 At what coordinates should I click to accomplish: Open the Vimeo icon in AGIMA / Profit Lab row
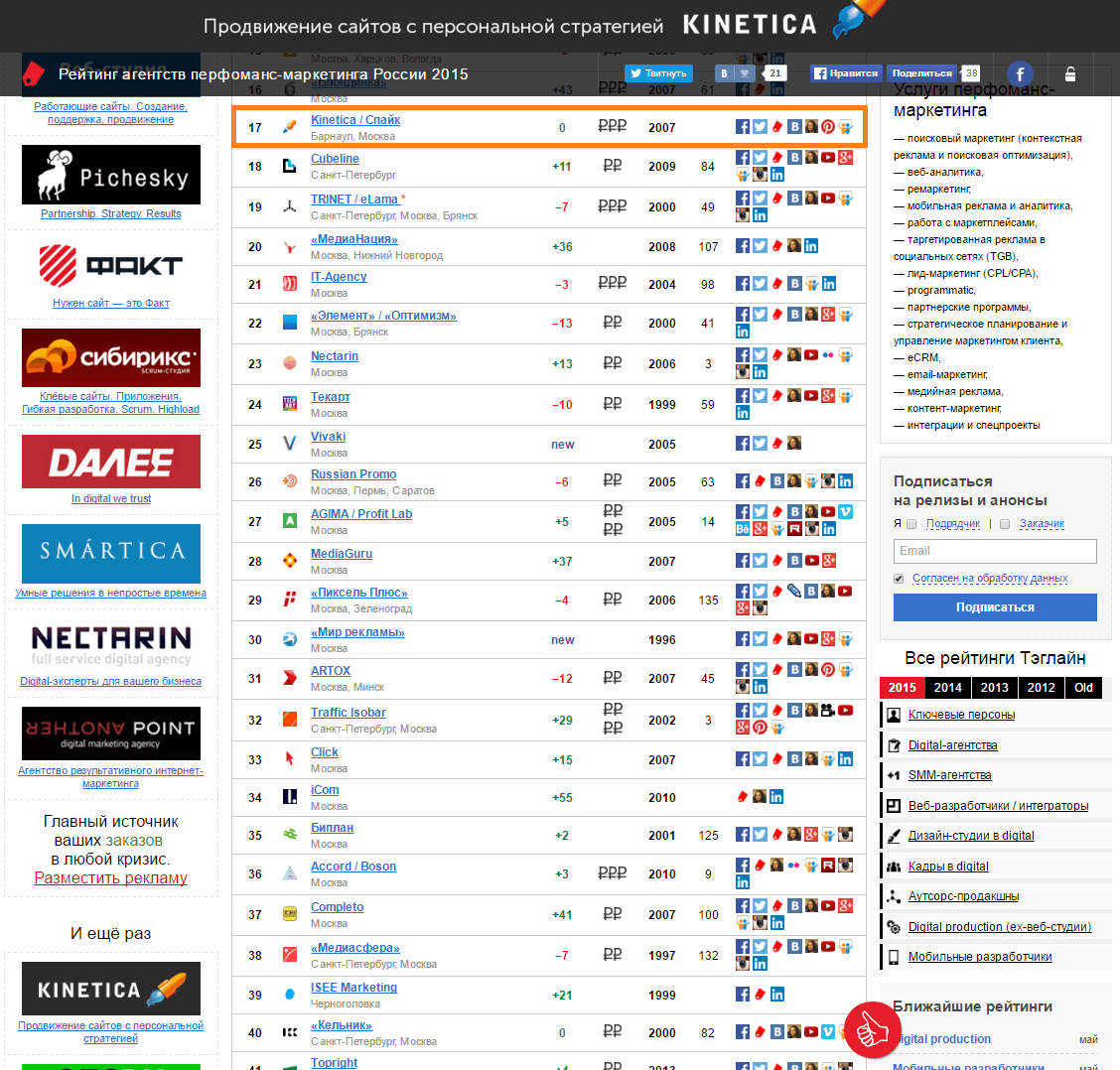tap(845, 511)
